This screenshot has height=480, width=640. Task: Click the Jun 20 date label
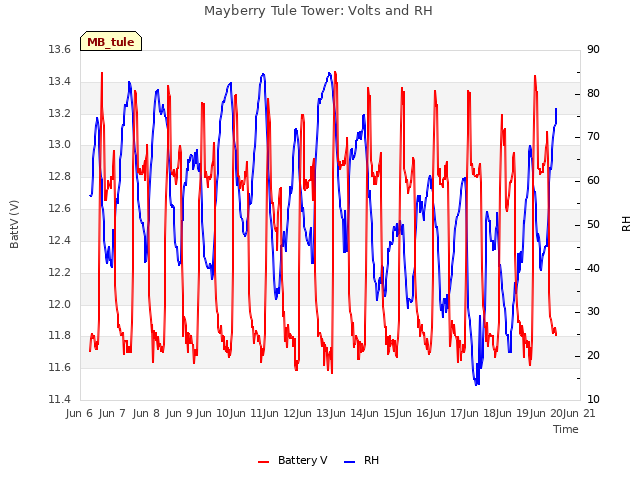pos(546,413)
